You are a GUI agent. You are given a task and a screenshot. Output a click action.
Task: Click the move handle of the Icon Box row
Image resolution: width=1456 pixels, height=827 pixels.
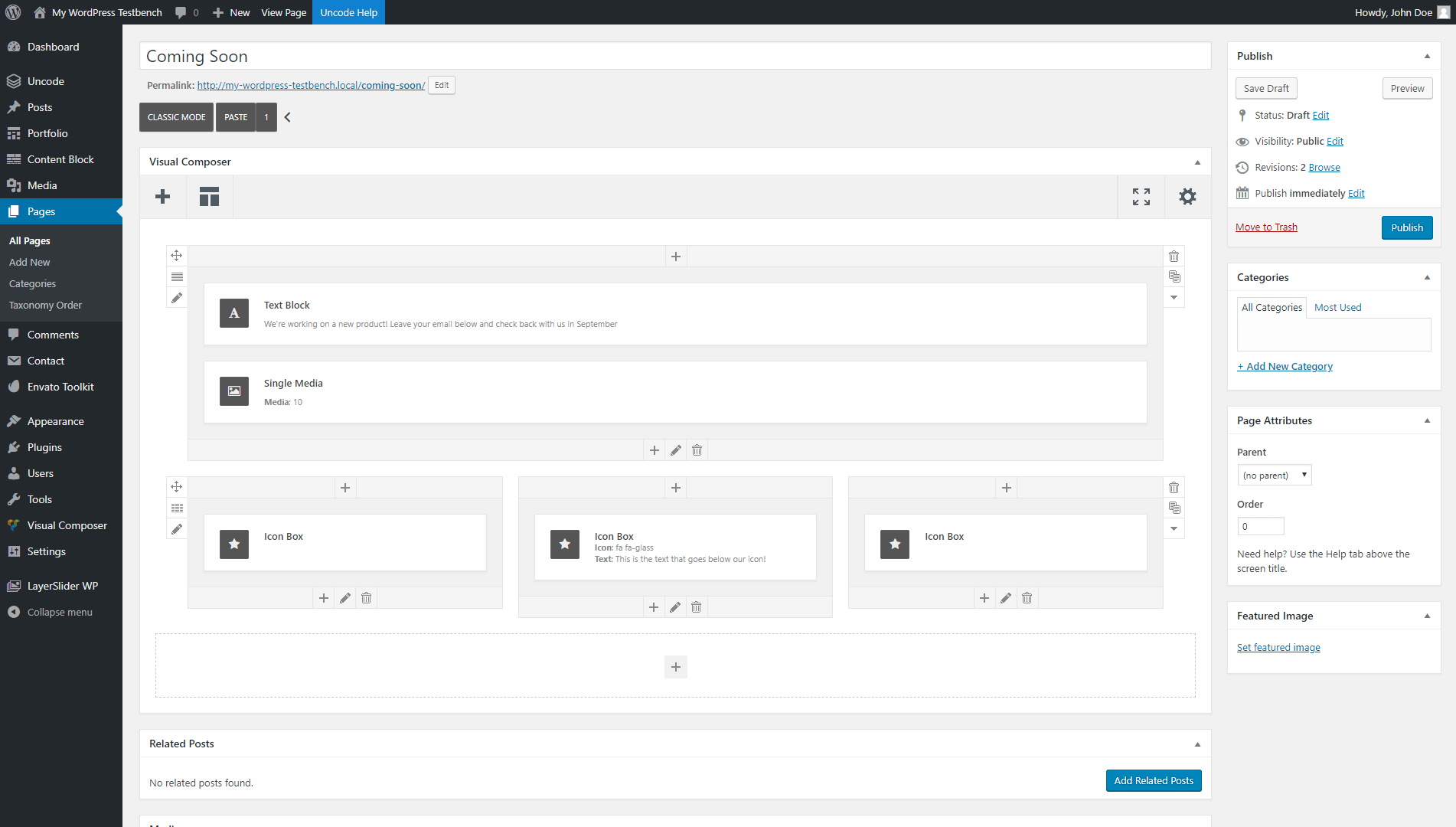tap(177, 487)
